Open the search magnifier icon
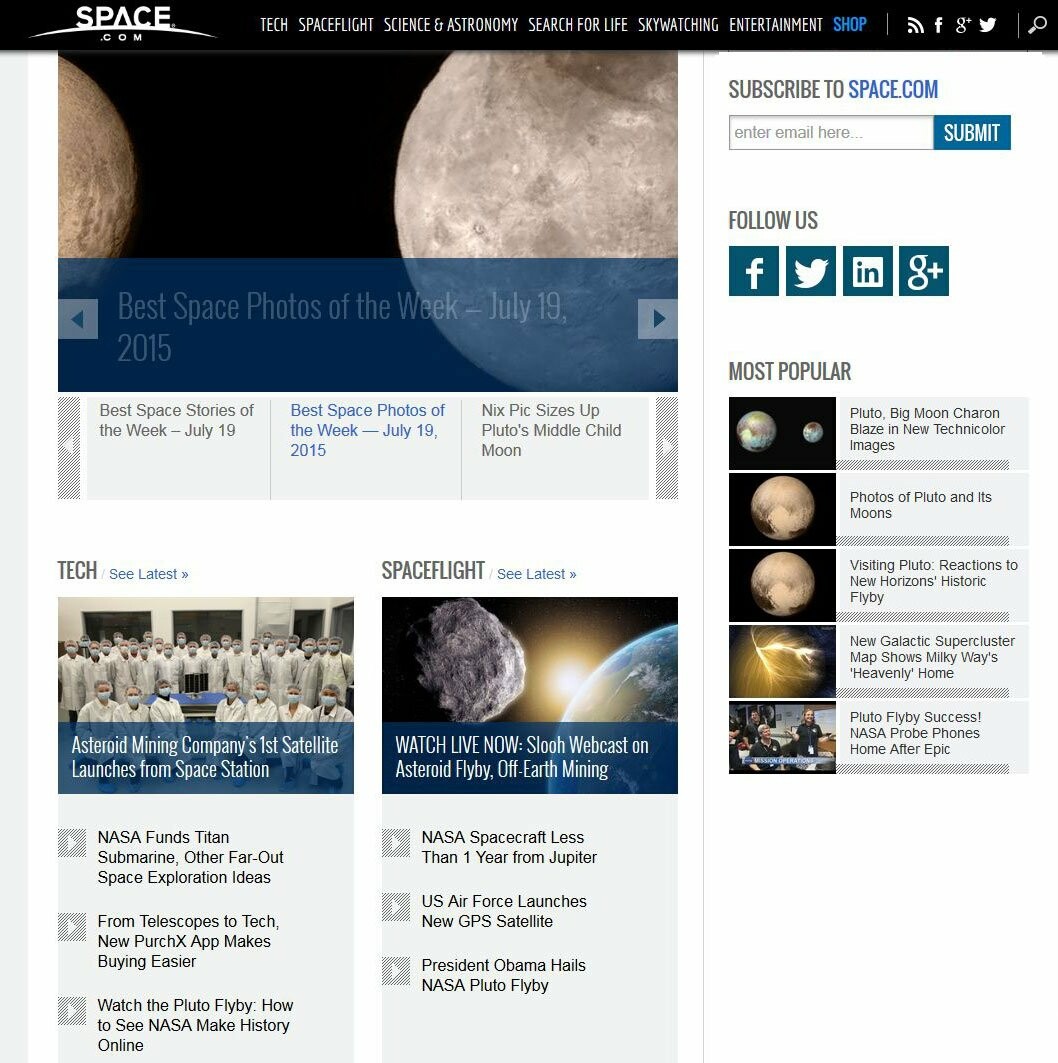Screen dimensions: 1058x1063 1037,25
